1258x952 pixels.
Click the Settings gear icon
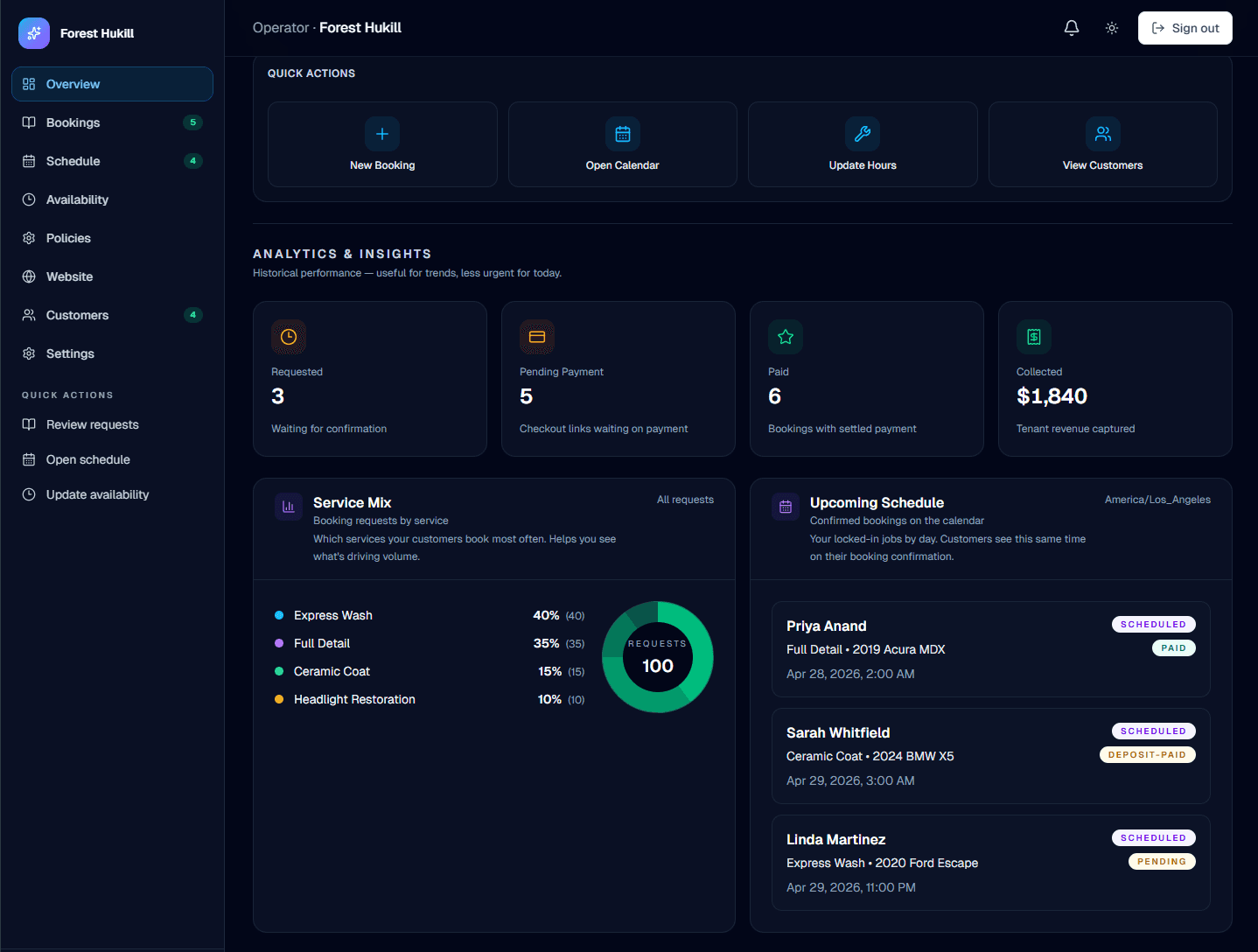[29, 353]
